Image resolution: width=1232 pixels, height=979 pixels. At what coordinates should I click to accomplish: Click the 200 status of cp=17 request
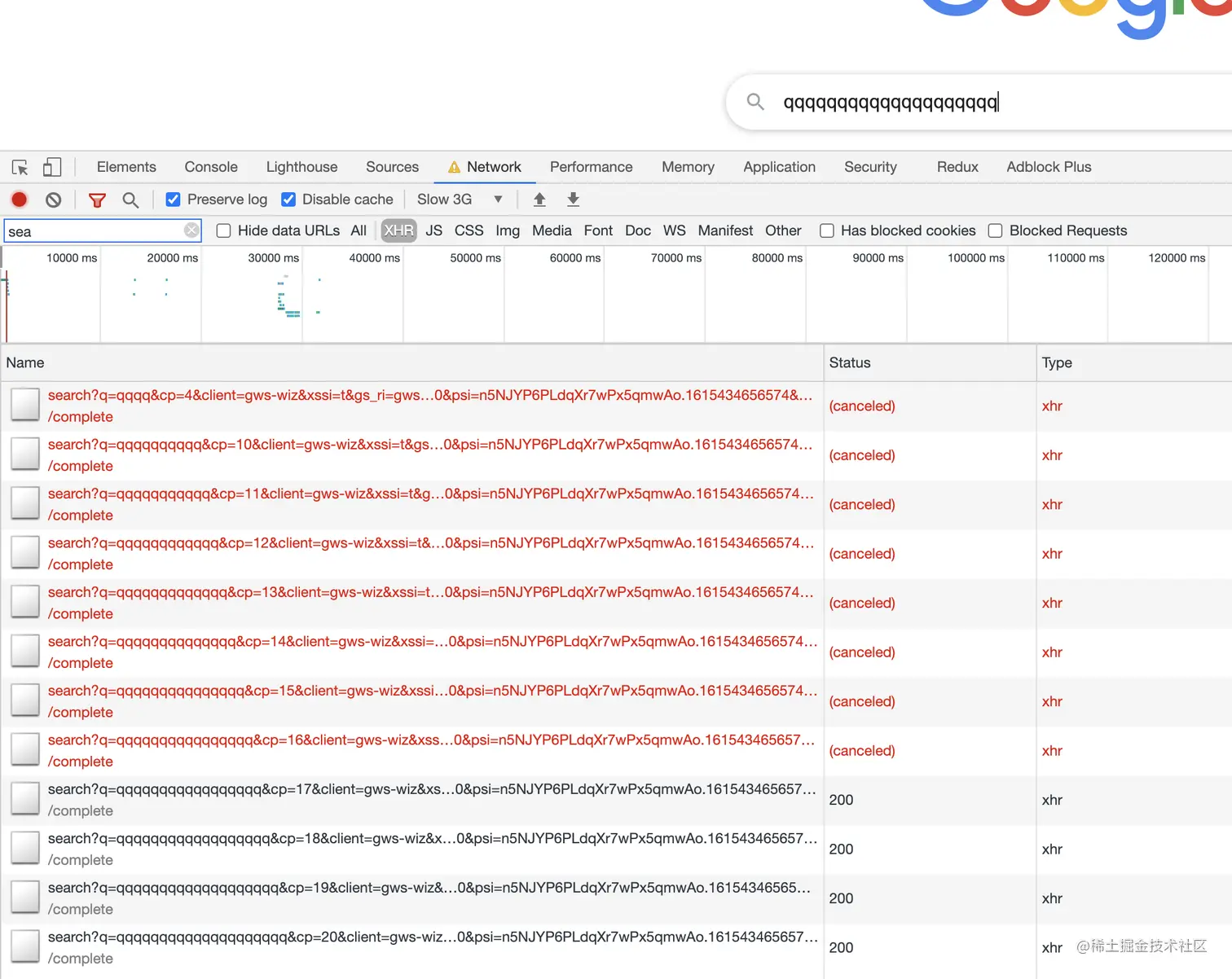841,800
